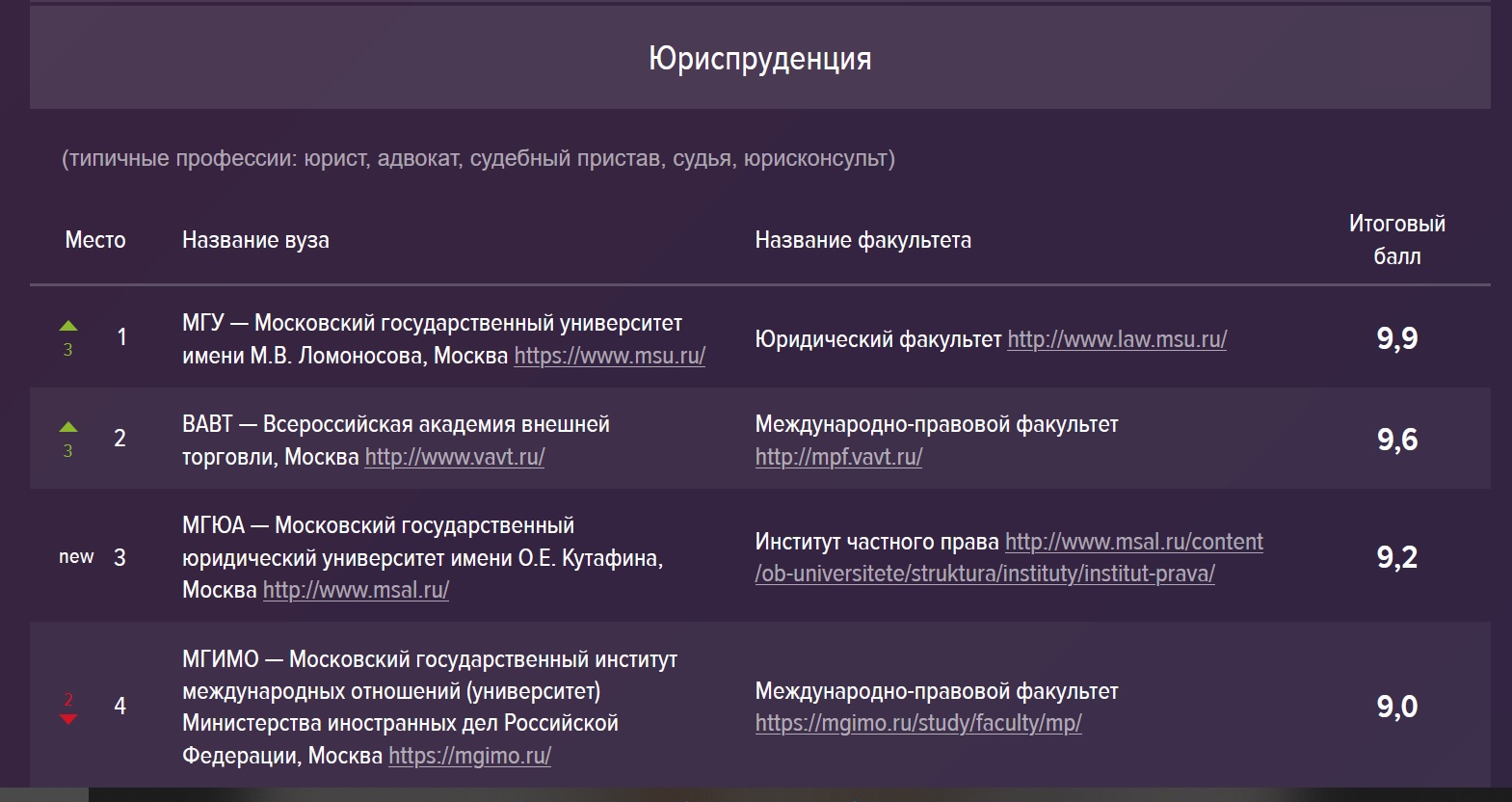Select the score 9,9 for МГУ
The width and height of the screenshot is (1512, 802).
[x=1397, y=338]
